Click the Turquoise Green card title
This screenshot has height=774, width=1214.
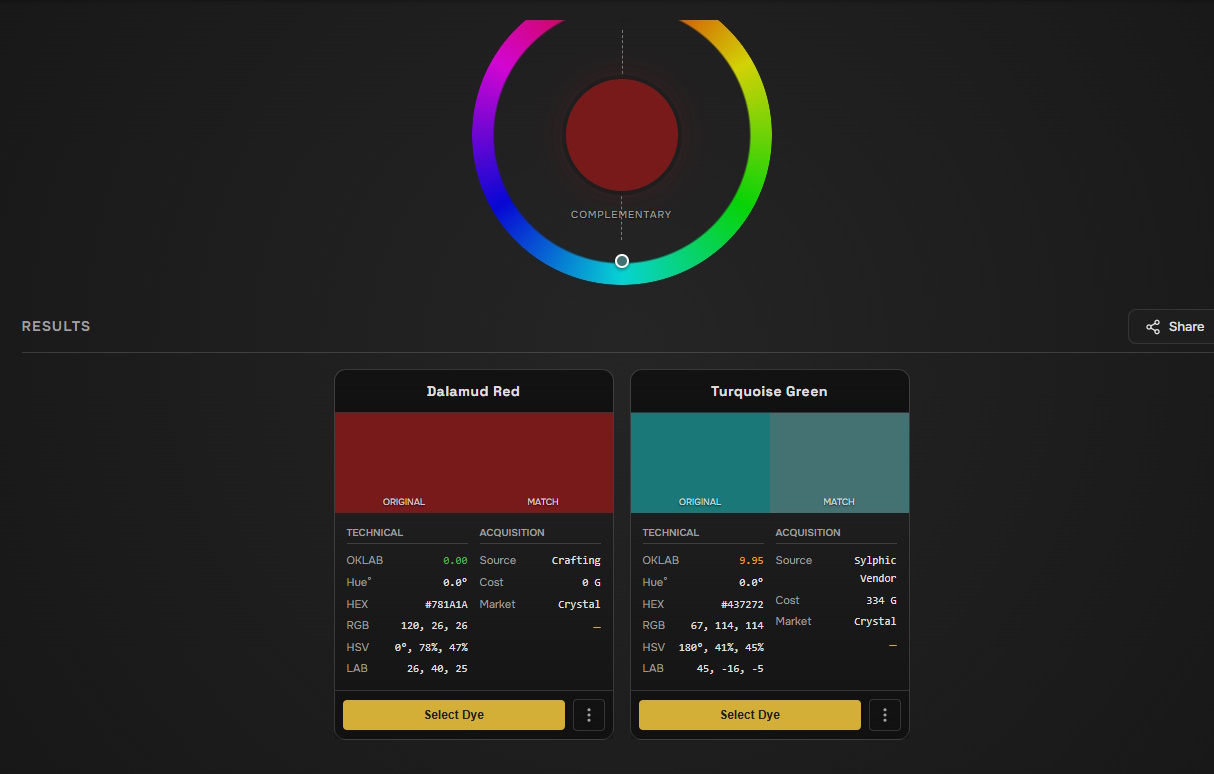tap(769, 391)
